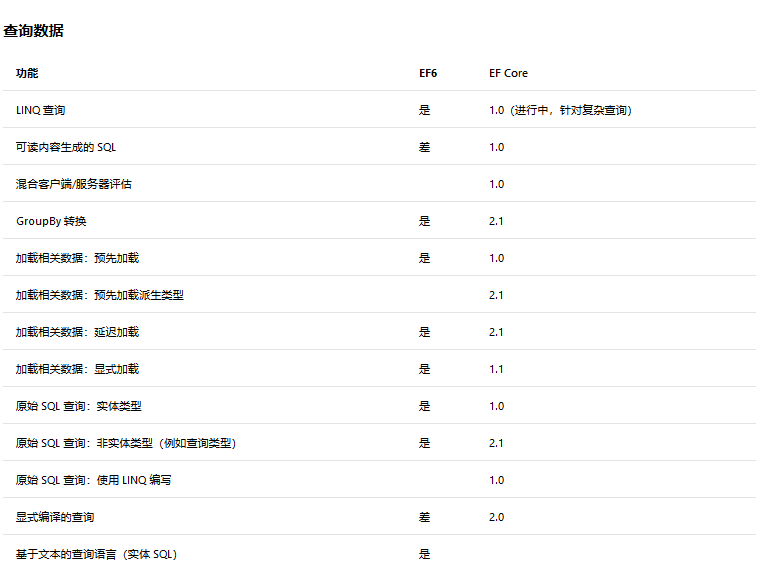Click the GroupBy 转换 row label
The image size is (766, 574).
click(x=51, y=221)
